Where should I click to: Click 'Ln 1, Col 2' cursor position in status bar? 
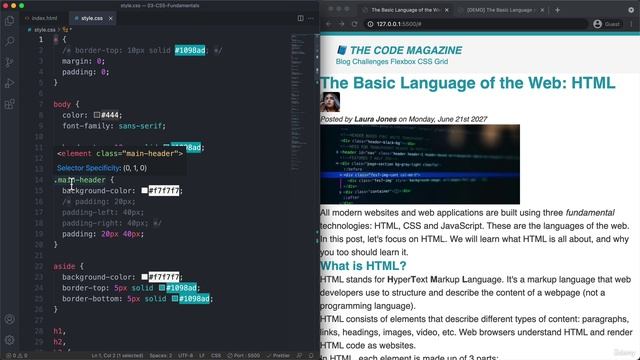[x=117, y=356]
